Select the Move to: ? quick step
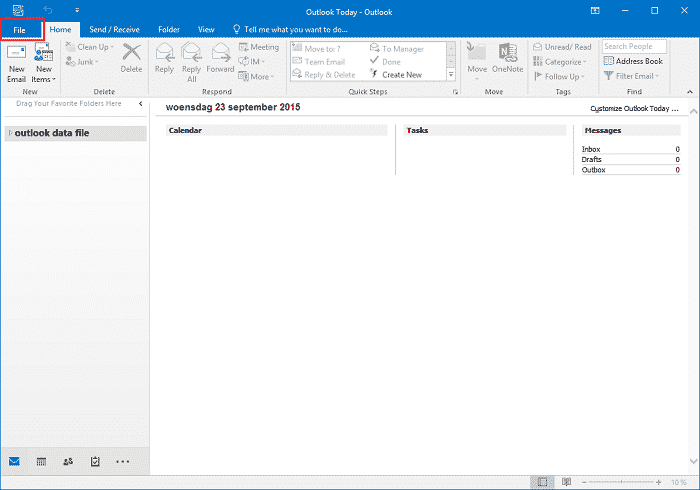 pos(317,49)
